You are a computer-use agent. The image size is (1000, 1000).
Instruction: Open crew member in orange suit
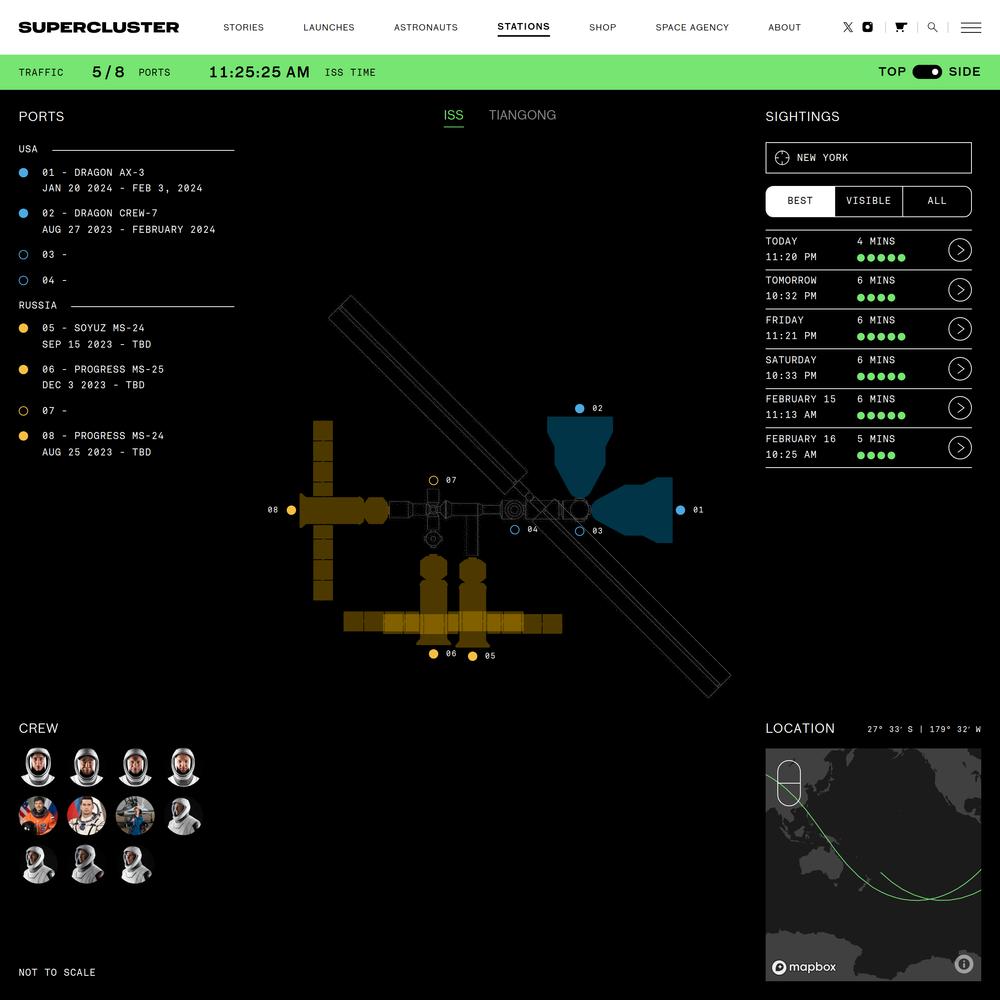[38, 816]
